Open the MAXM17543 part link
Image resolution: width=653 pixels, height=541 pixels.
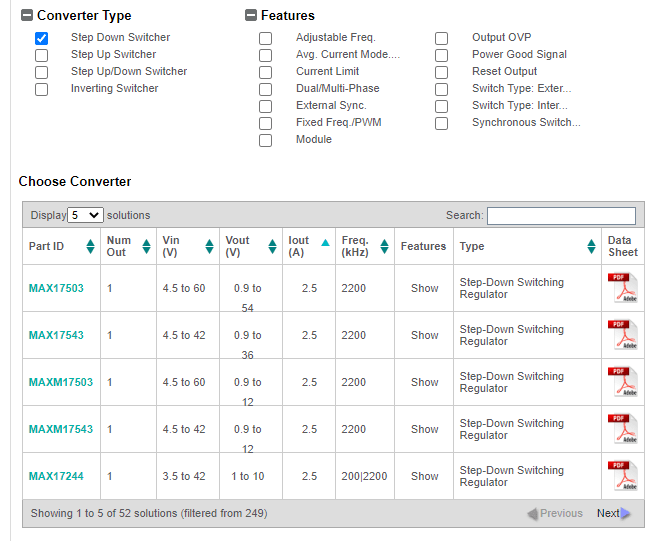tap(61, 429)
